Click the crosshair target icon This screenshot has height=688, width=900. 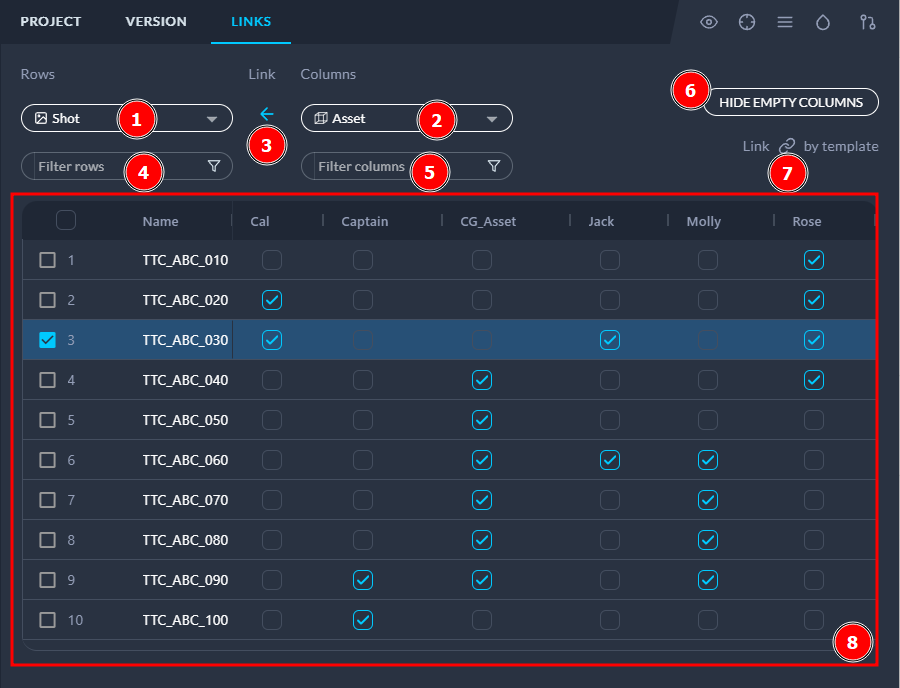(x=747, y=22)
